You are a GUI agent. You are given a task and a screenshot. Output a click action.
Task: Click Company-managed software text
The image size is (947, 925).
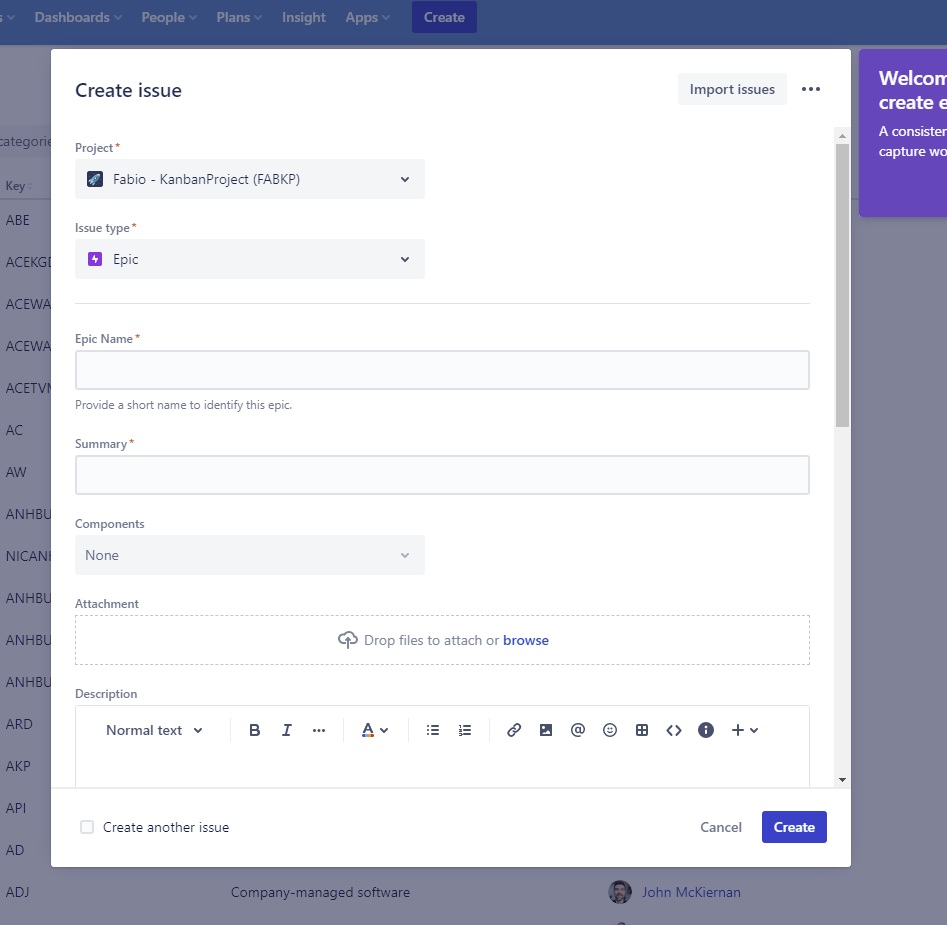320,892
